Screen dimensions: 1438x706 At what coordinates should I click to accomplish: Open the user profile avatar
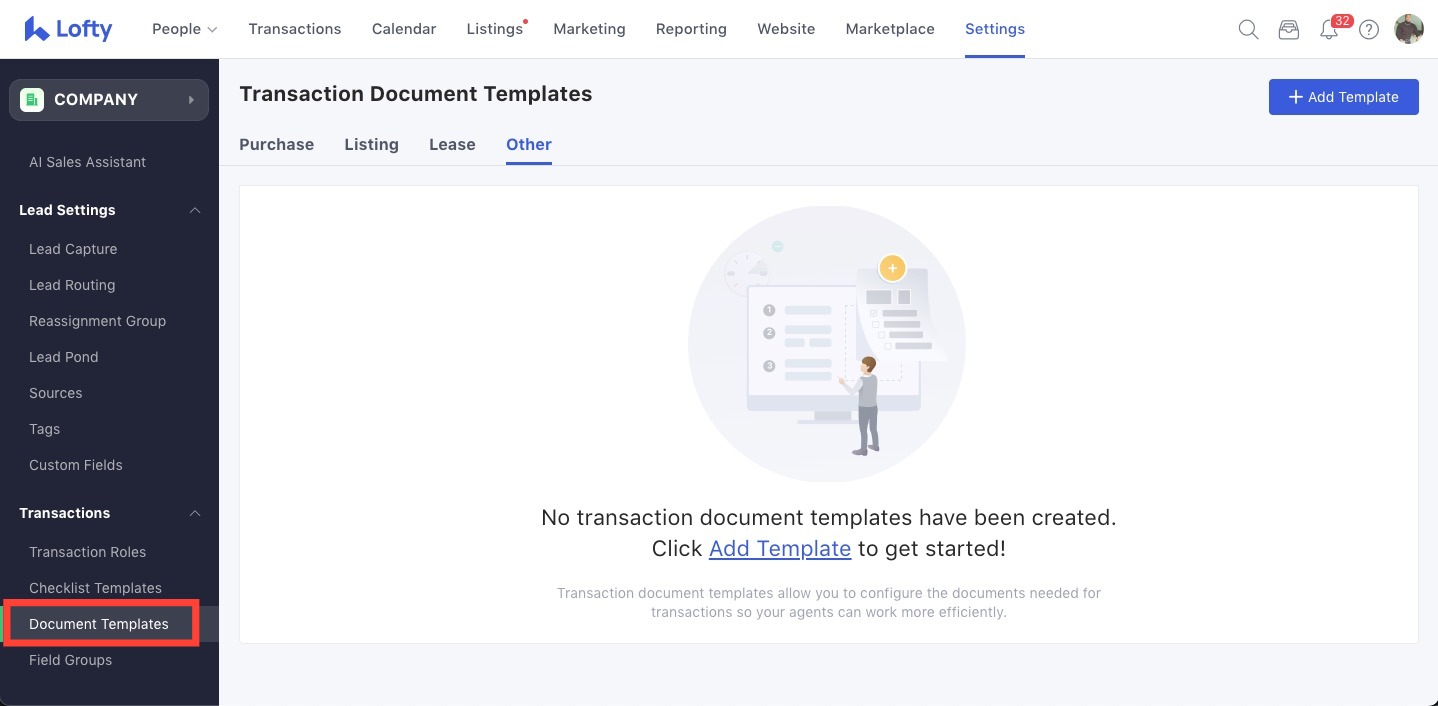[x=1409, y=29]
